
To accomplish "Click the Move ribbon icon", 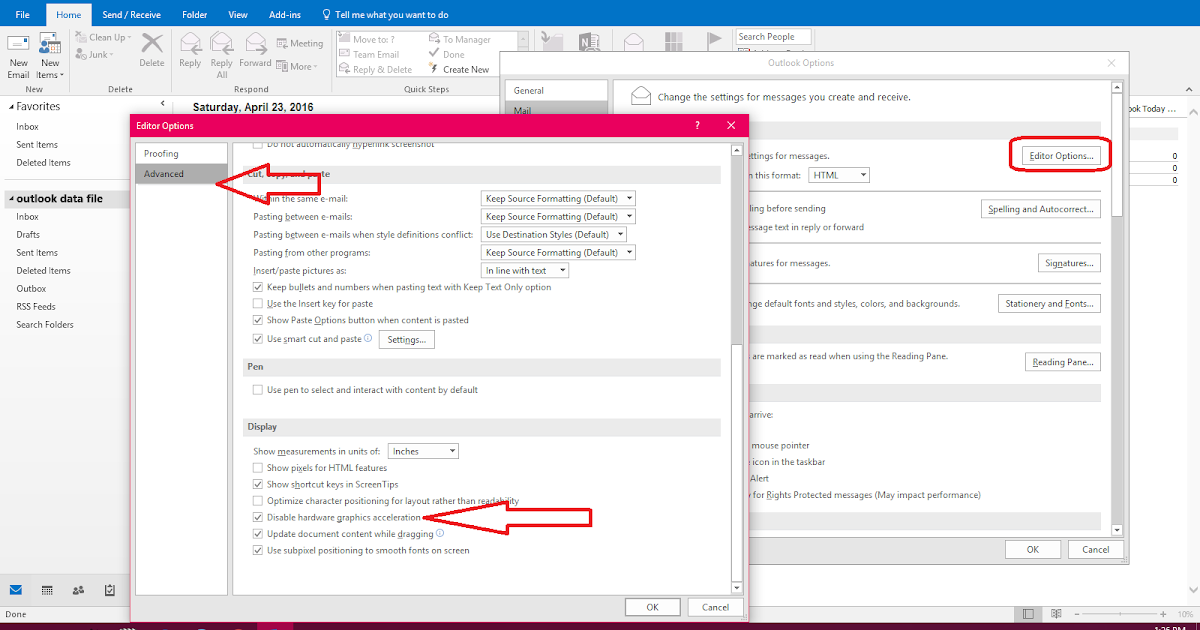I will tap(551, 42).
